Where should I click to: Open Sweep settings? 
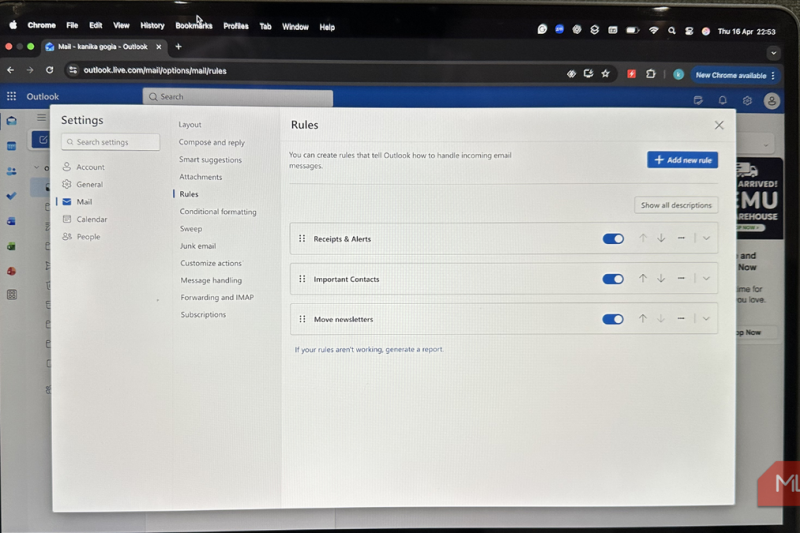pyautogui.click(x=191, y=229)
